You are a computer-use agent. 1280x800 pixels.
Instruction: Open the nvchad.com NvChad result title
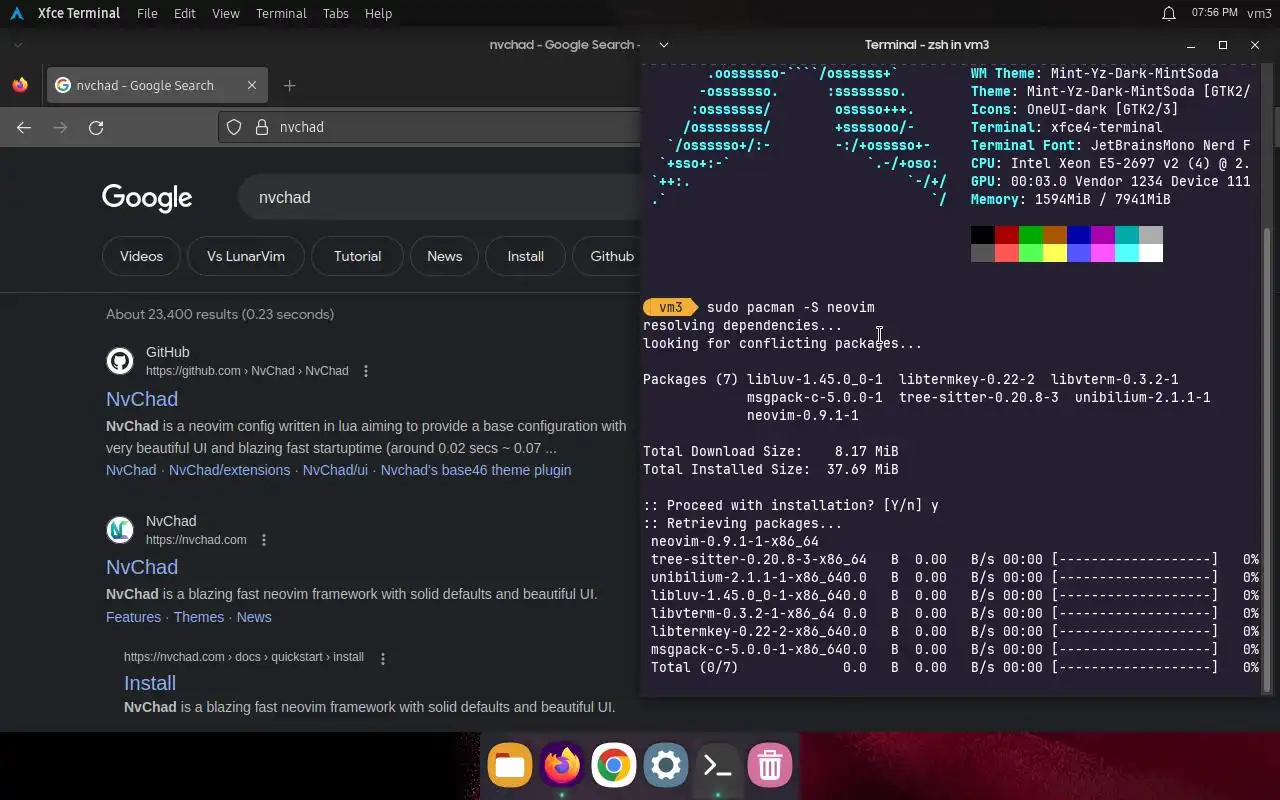click(x=142, y=567)
